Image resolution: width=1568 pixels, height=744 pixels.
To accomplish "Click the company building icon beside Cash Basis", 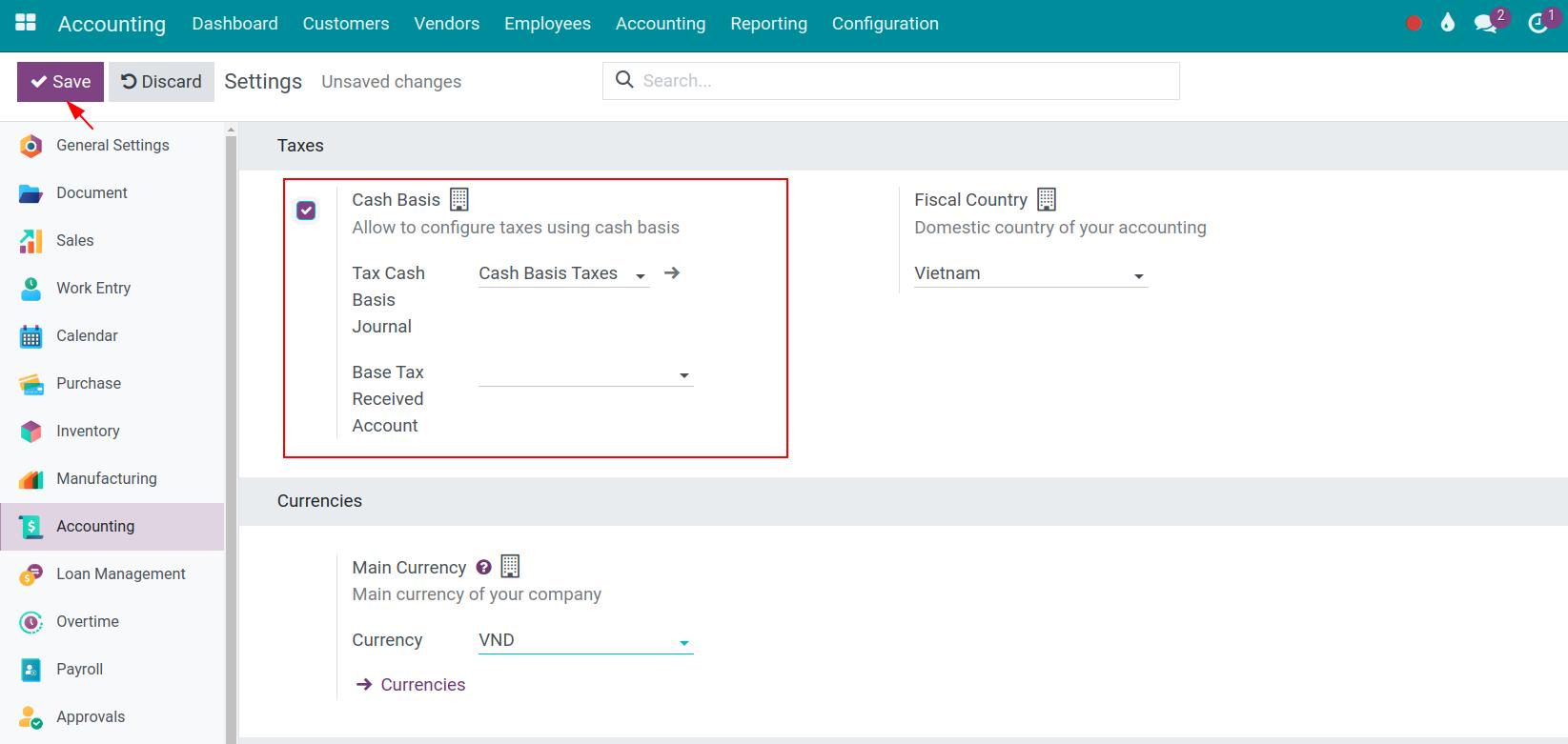I will coord(459,199).
